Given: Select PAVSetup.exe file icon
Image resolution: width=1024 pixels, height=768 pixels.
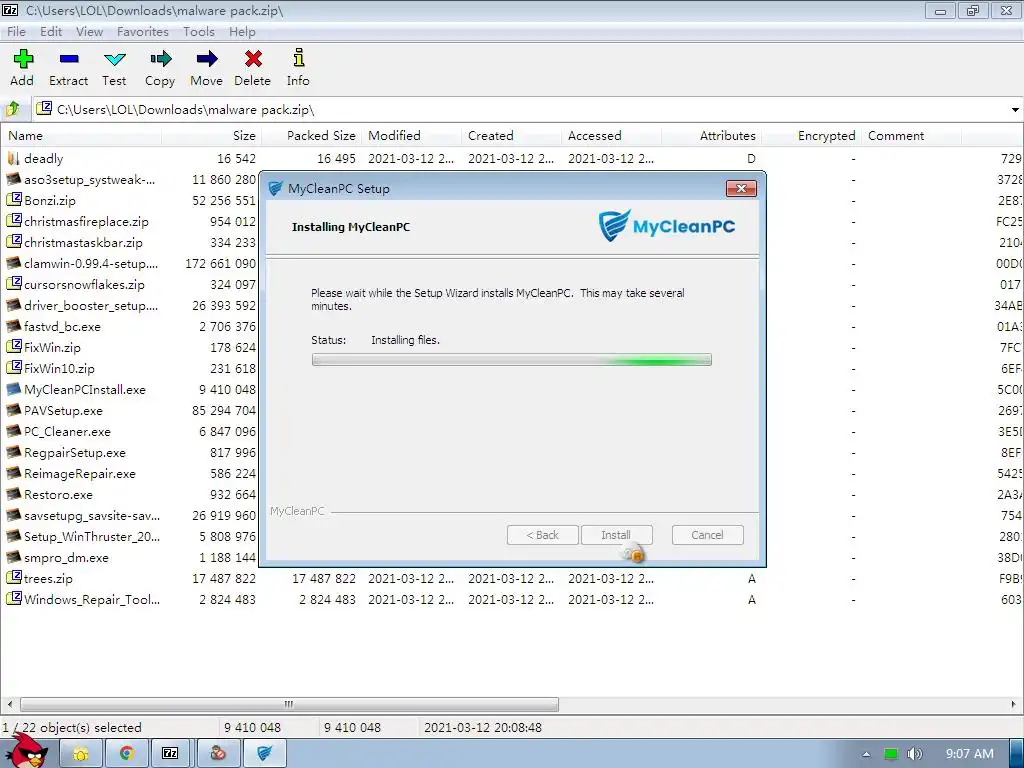Looking at the screenshot, I should [x=13, y=410].
